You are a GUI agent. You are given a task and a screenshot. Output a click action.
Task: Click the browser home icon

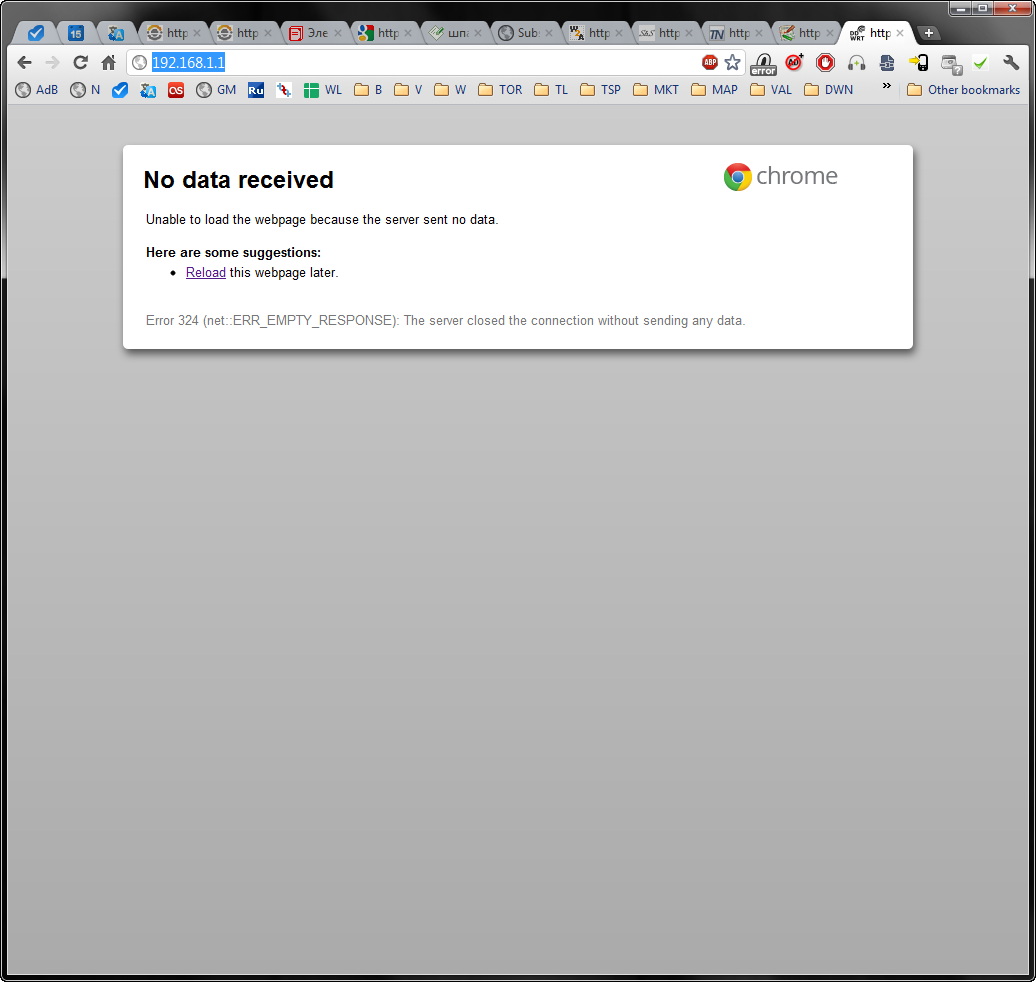coord(108,62)
